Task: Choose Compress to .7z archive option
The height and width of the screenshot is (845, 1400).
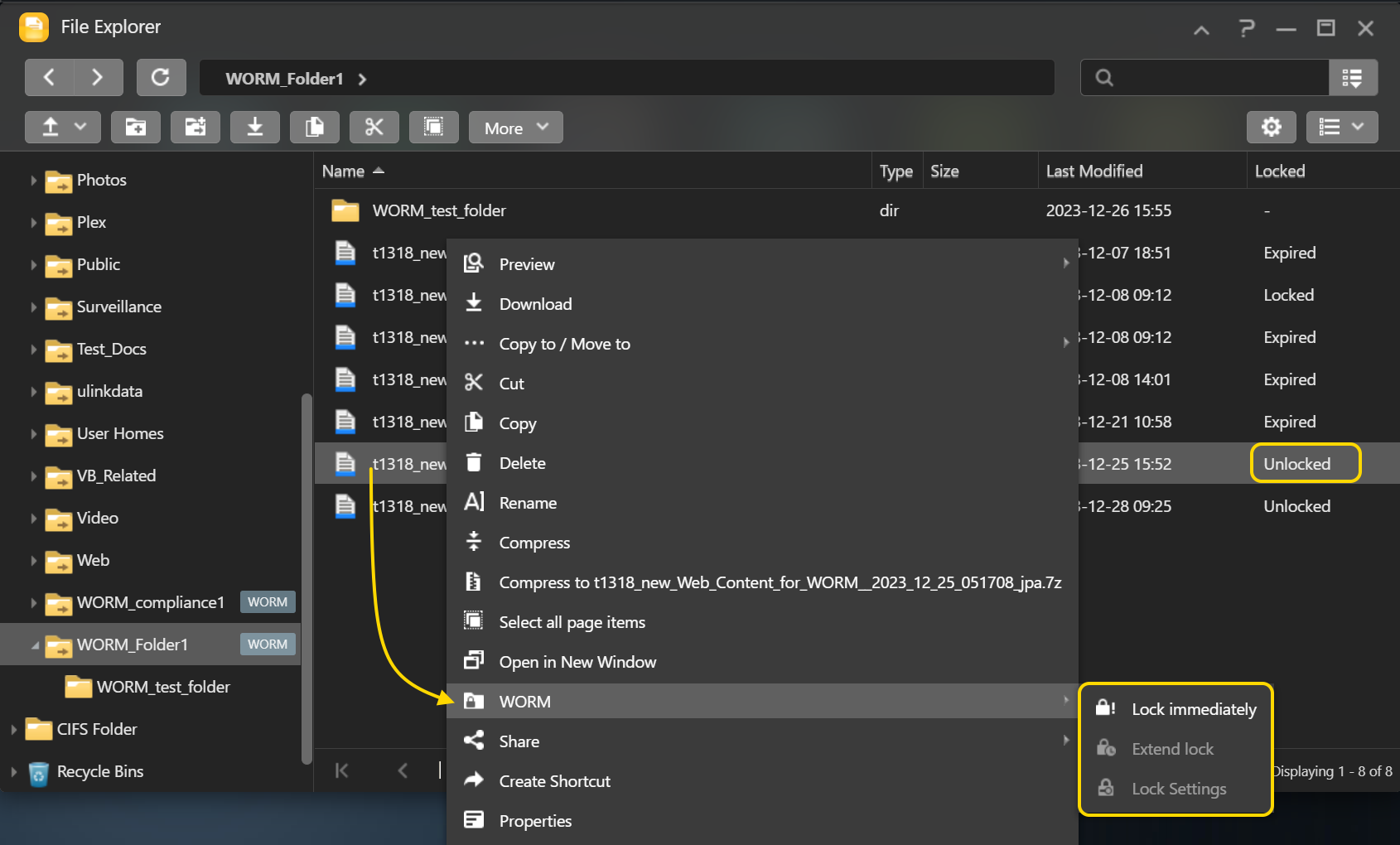Action: [762, 582]
